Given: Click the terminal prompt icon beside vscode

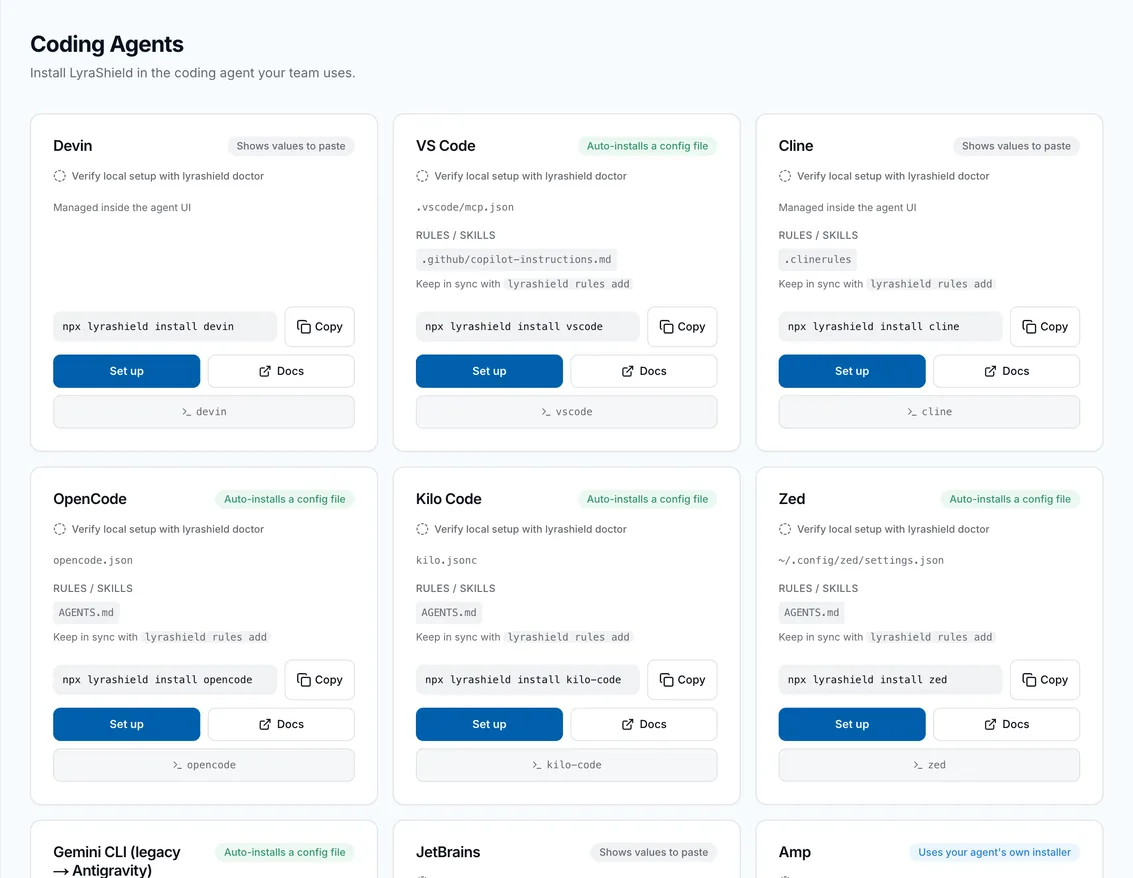Looking at the screenshot, I should (546, 412).
